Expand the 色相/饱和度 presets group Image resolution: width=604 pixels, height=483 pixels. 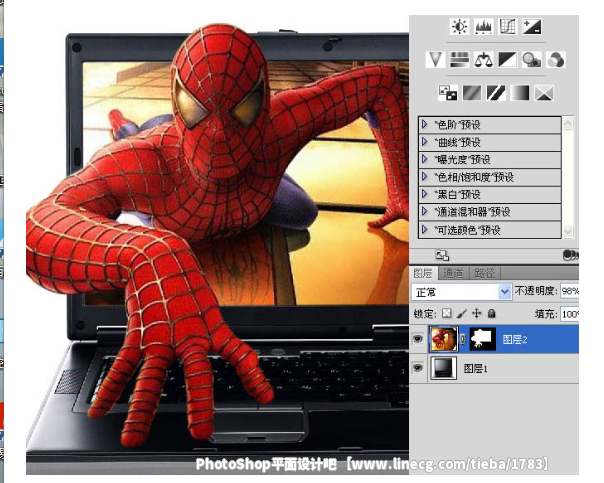point(424,177)
